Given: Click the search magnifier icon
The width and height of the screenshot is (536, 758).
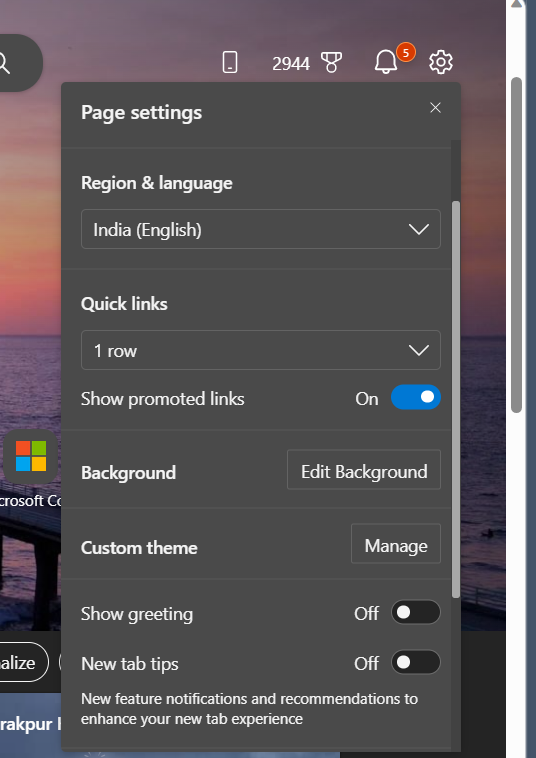Looking at the screenshot, I should (x=4, y=63).
